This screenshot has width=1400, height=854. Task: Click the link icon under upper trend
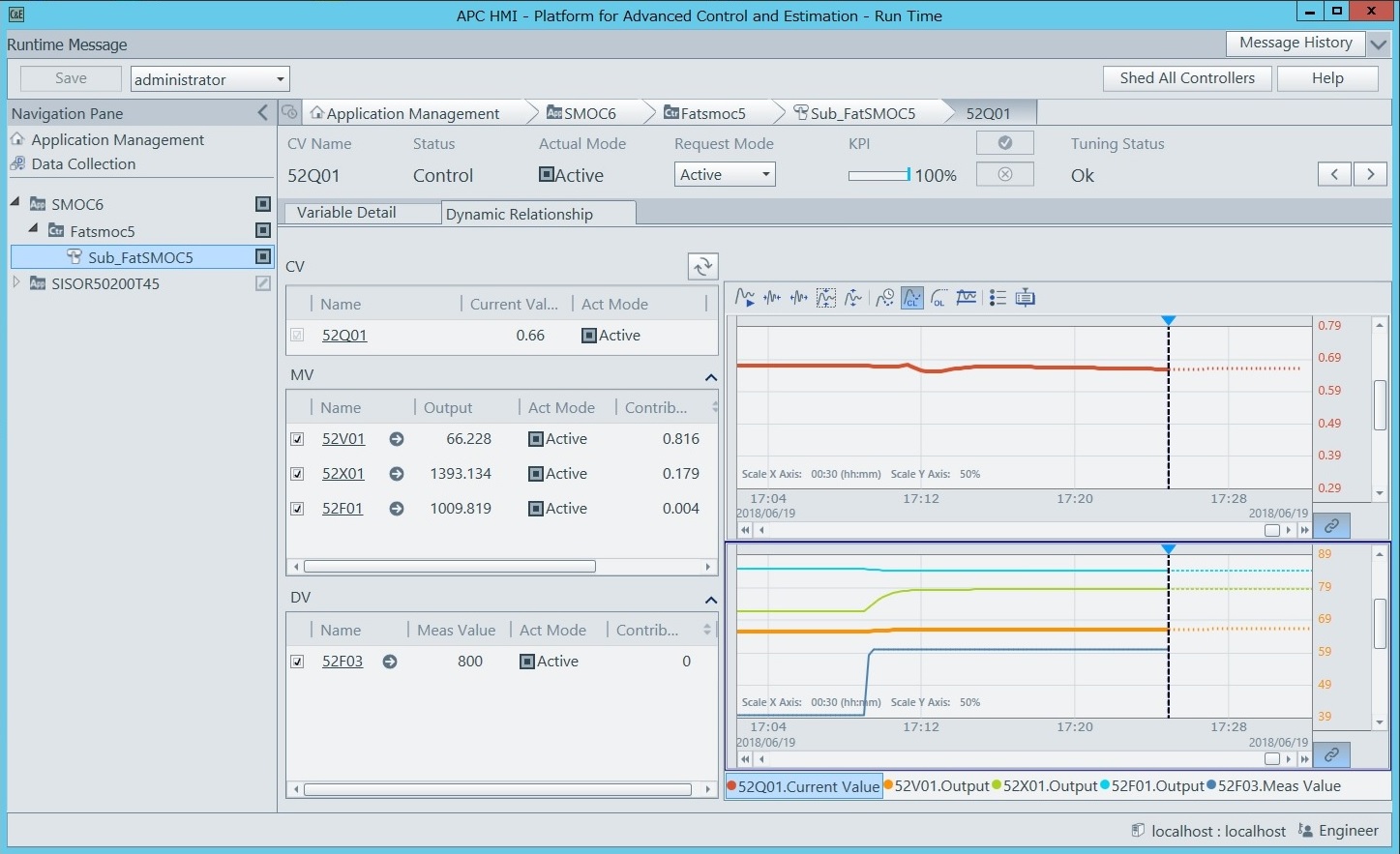click(x=1331, y=526)
